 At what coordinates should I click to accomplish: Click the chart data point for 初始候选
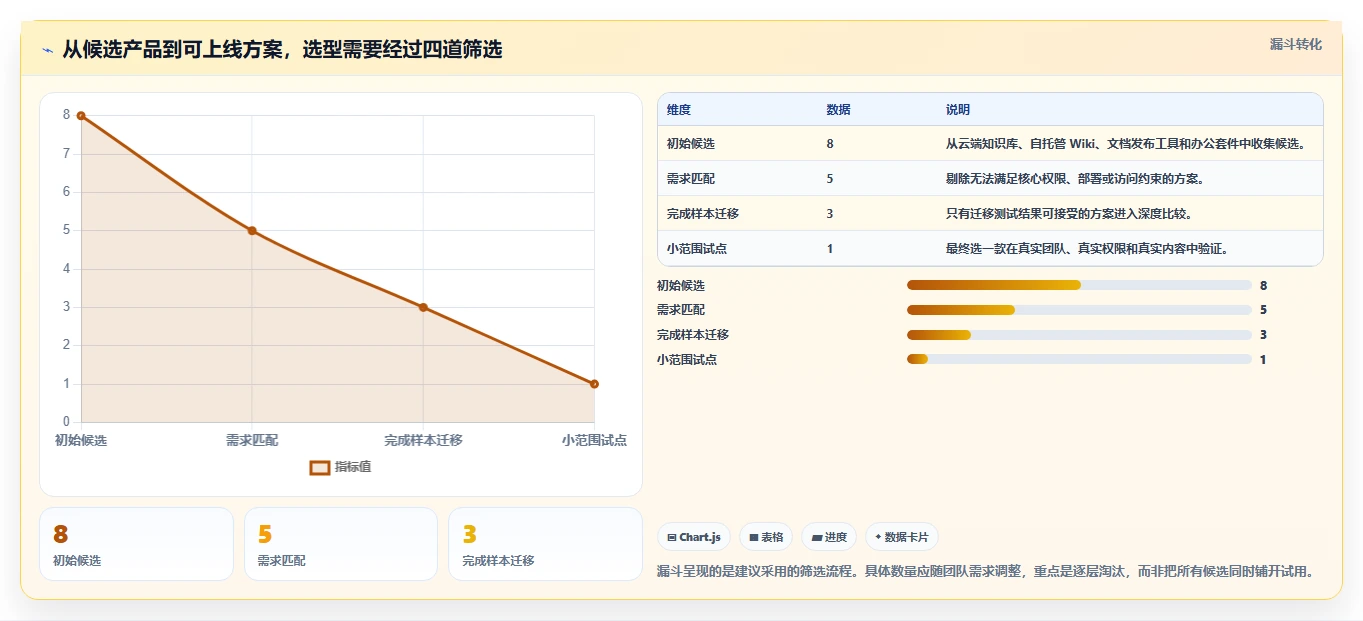(x=81, y=116)
